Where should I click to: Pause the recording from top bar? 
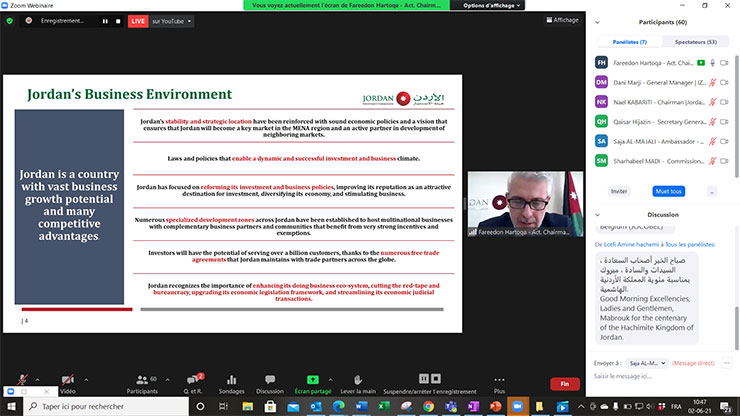105,21
